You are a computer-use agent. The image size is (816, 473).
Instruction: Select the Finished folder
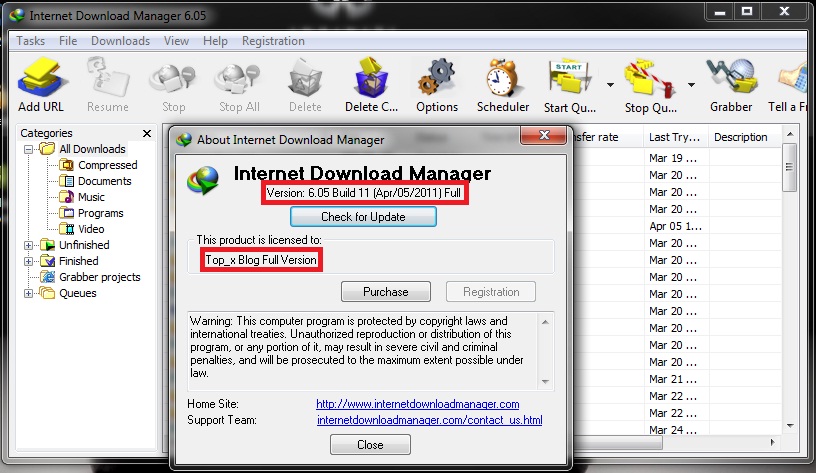pyautogui.click(x=70, y=261)
